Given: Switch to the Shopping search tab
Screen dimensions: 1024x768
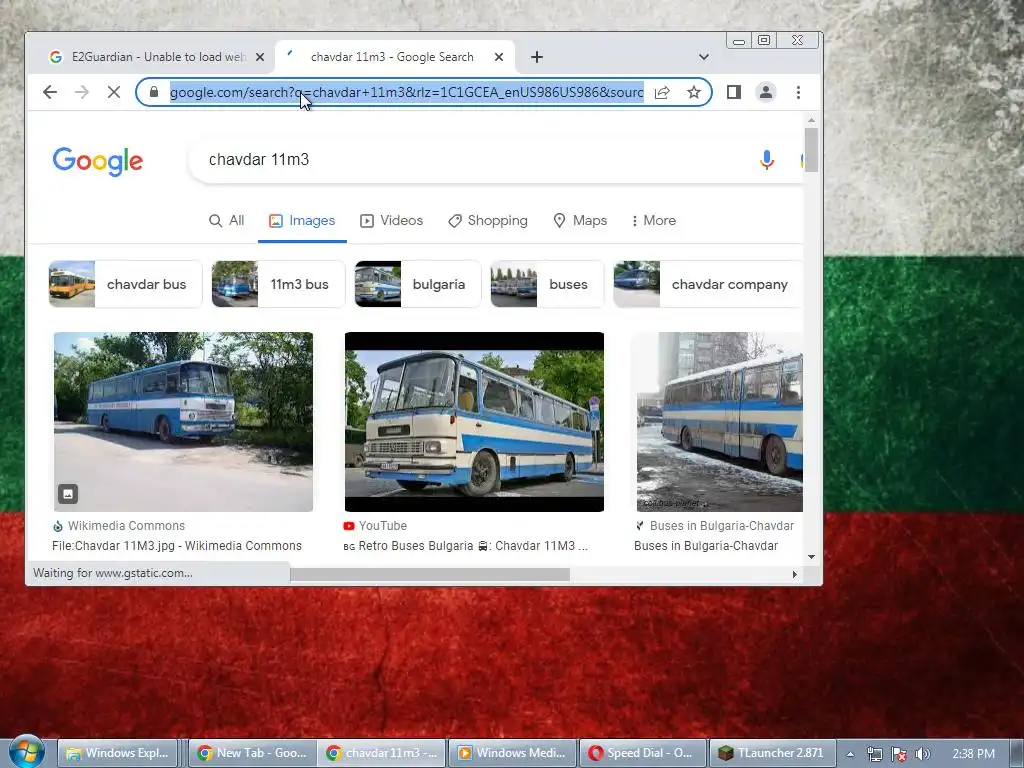Looking at the screenshot, I should (488, 221).
